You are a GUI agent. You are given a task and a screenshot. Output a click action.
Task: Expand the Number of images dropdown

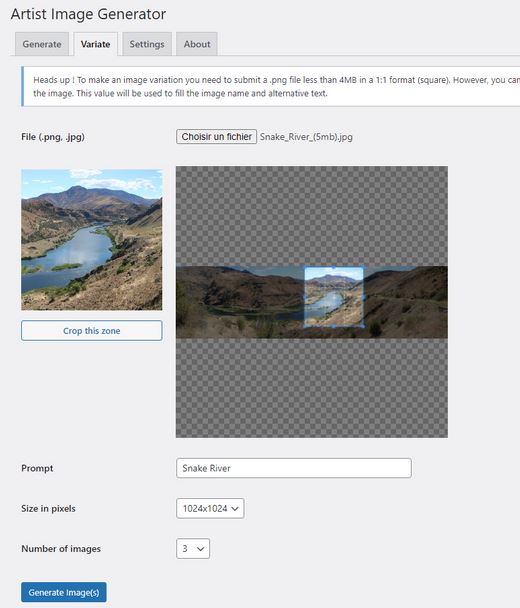(x=193, y=549)
